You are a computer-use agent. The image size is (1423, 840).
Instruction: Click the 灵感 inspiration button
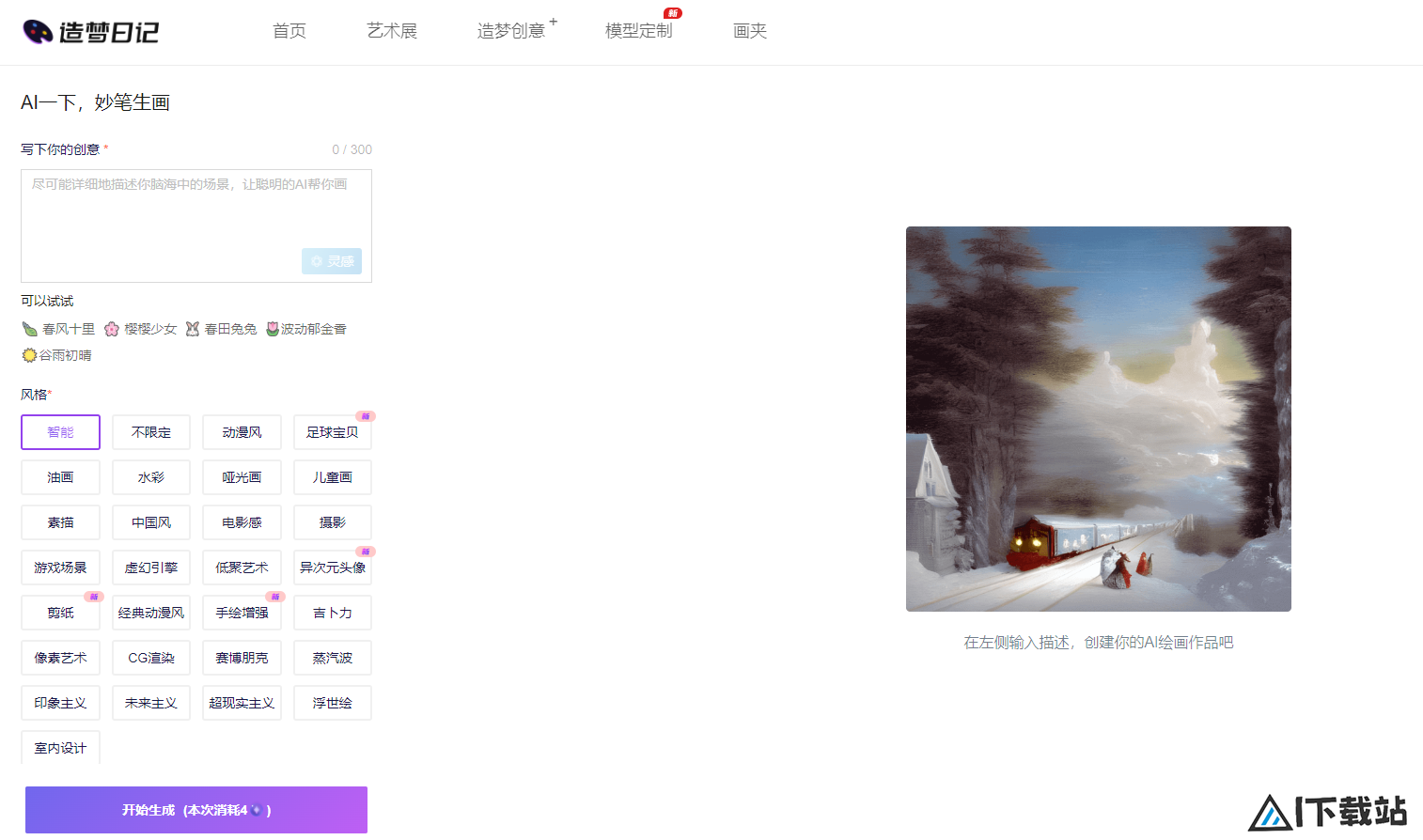(332, 261)
